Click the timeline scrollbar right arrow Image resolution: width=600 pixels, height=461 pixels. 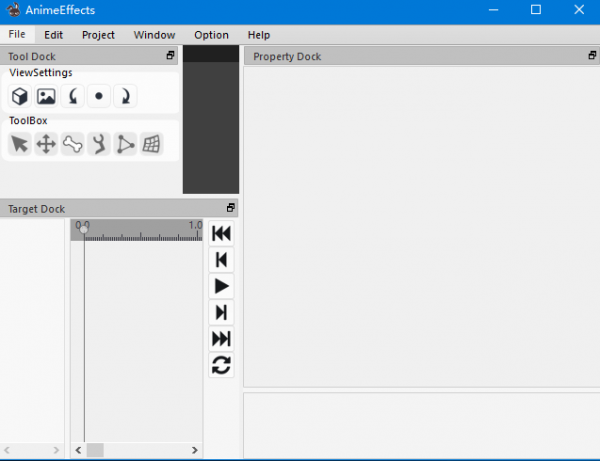point(194,450)
